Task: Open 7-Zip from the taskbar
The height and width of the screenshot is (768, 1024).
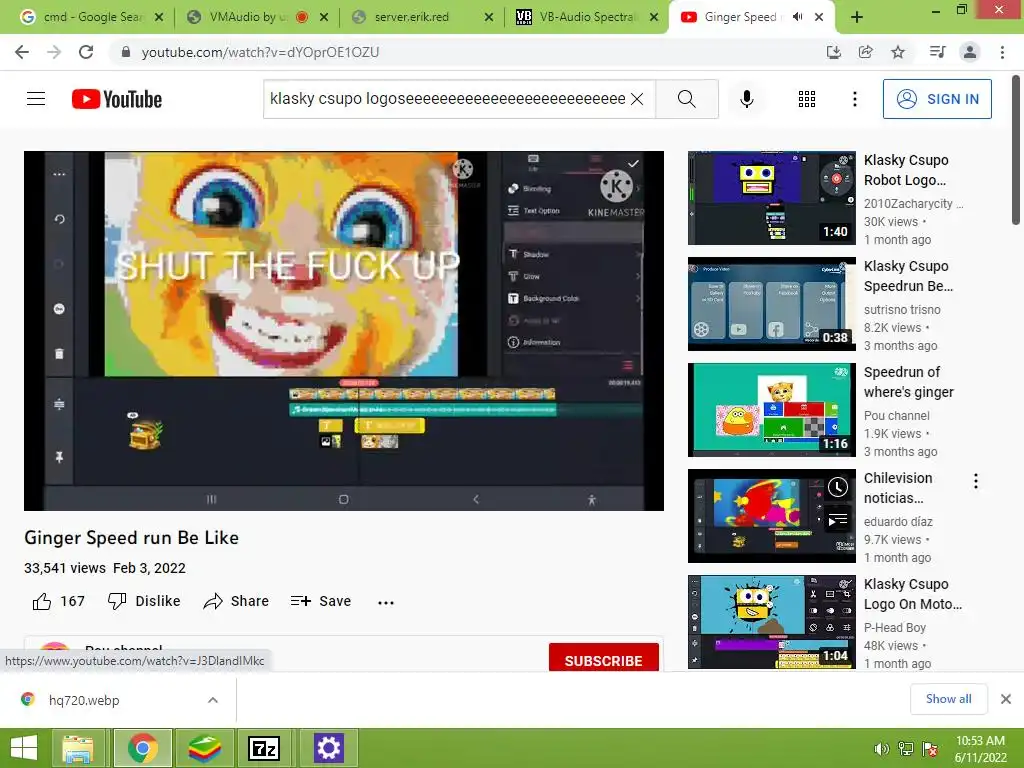Action: (264, 748)
